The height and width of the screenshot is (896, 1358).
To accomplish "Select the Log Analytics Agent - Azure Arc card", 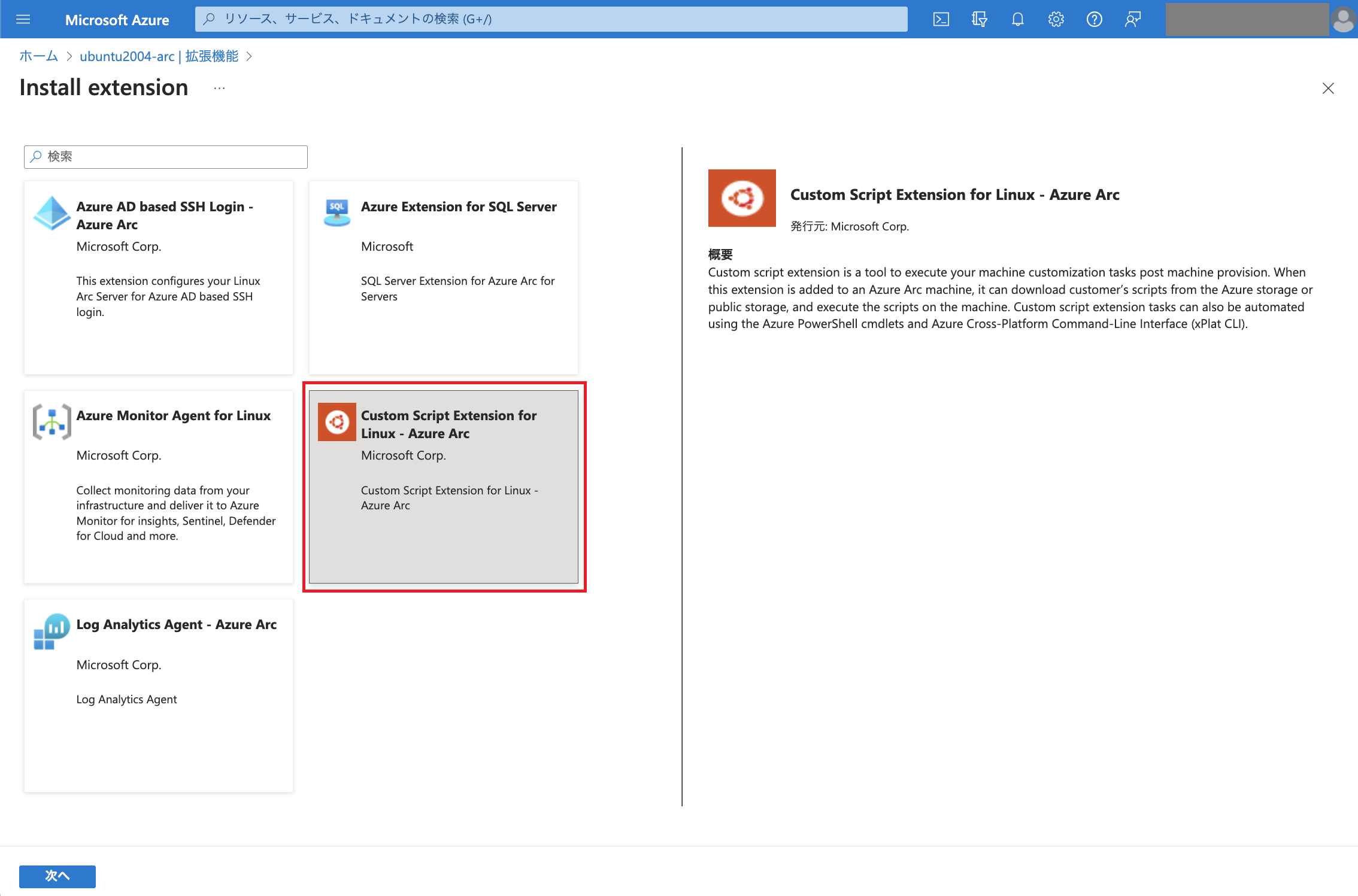I will 159,696.
